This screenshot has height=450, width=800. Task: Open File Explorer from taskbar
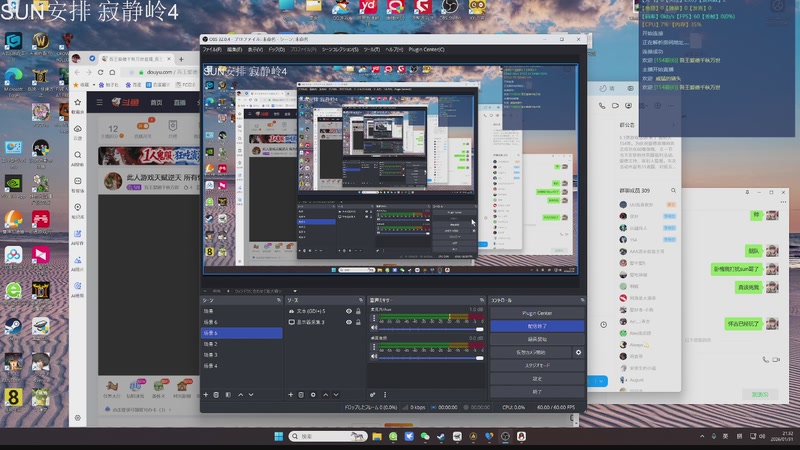[377, 436]
